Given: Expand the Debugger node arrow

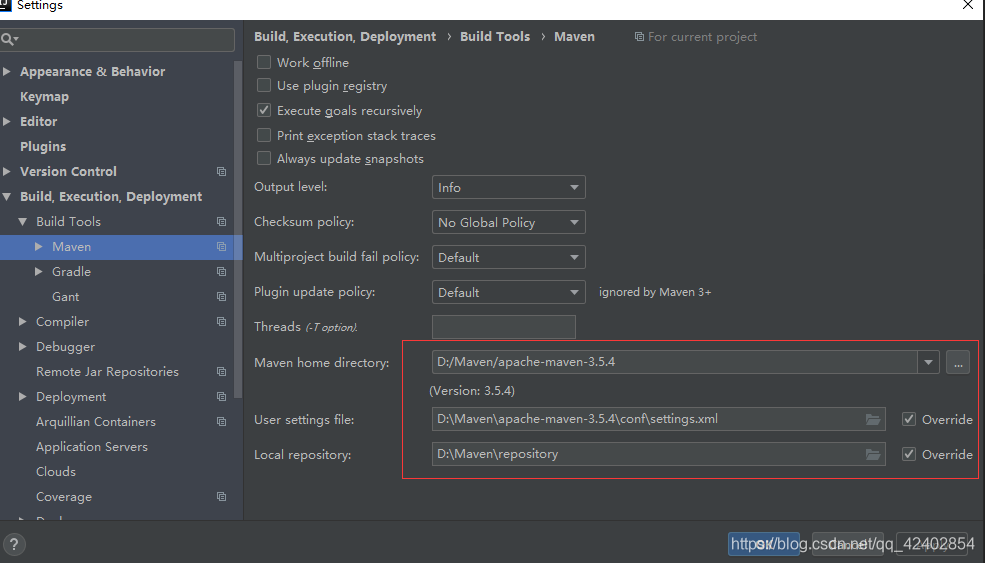Looking at the screenshot, I should point(23,347).
